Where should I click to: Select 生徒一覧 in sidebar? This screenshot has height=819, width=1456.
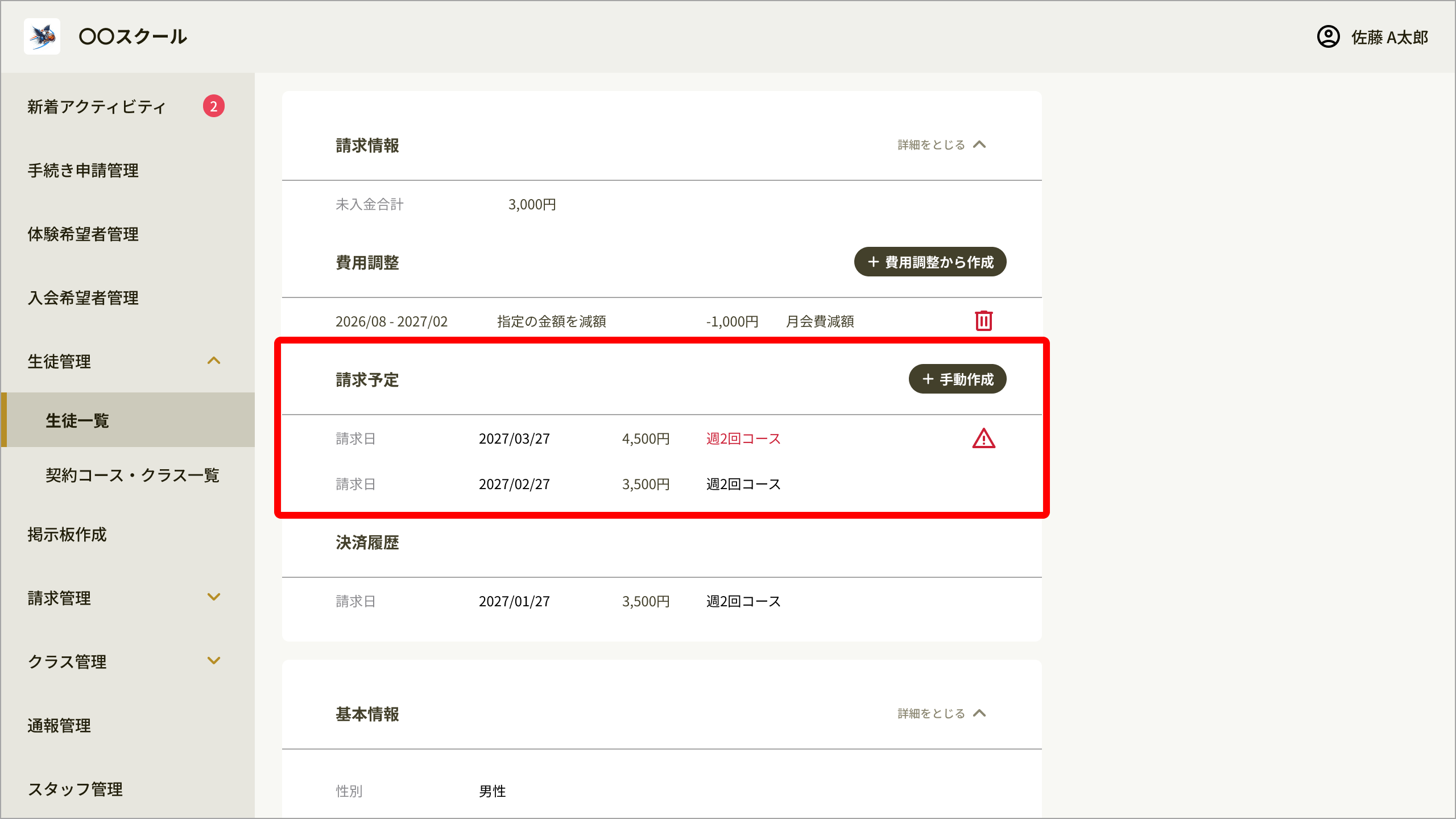[x=129, y=420]
